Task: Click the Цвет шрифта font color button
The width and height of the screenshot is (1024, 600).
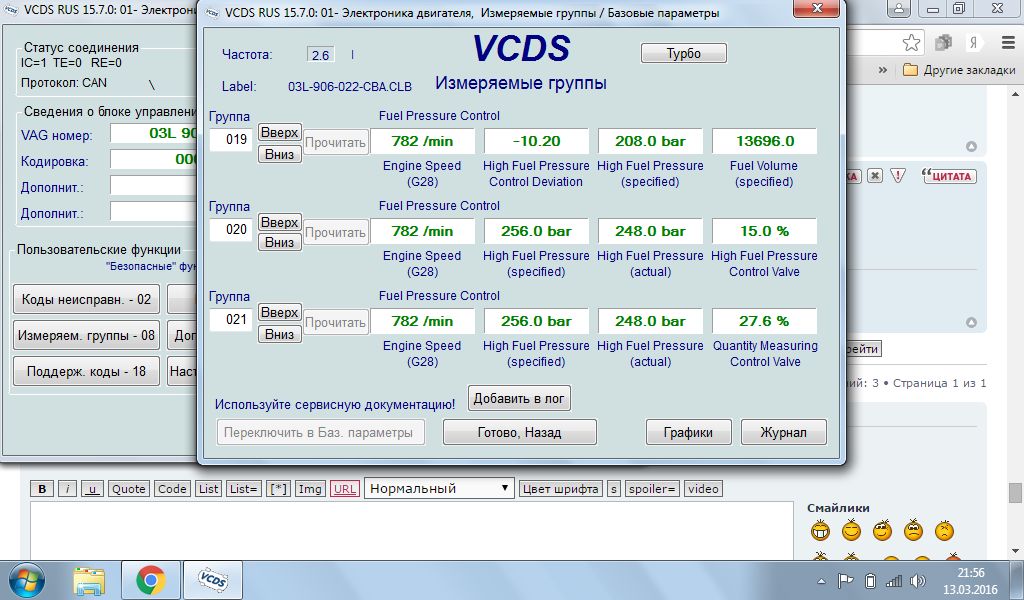Action: (x=560, y=489)
